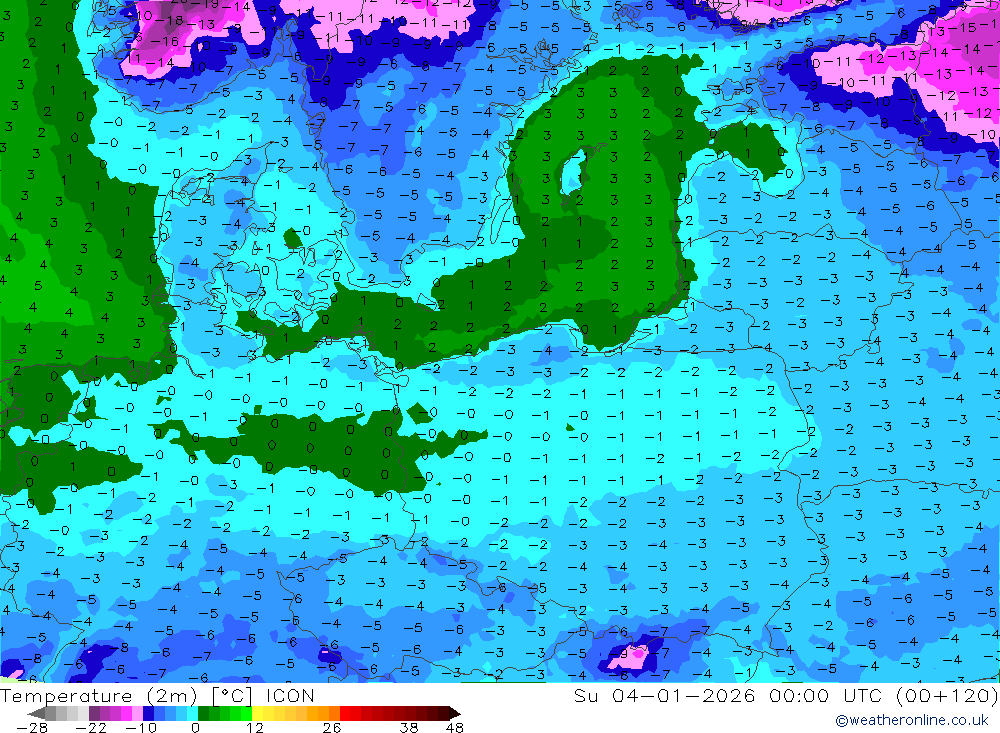Click the 'Su 04-01-2026 00:00 UTC (00+120)' timestamp
The height and width of the screenshot is (733, 1000).
pos(786,695)
